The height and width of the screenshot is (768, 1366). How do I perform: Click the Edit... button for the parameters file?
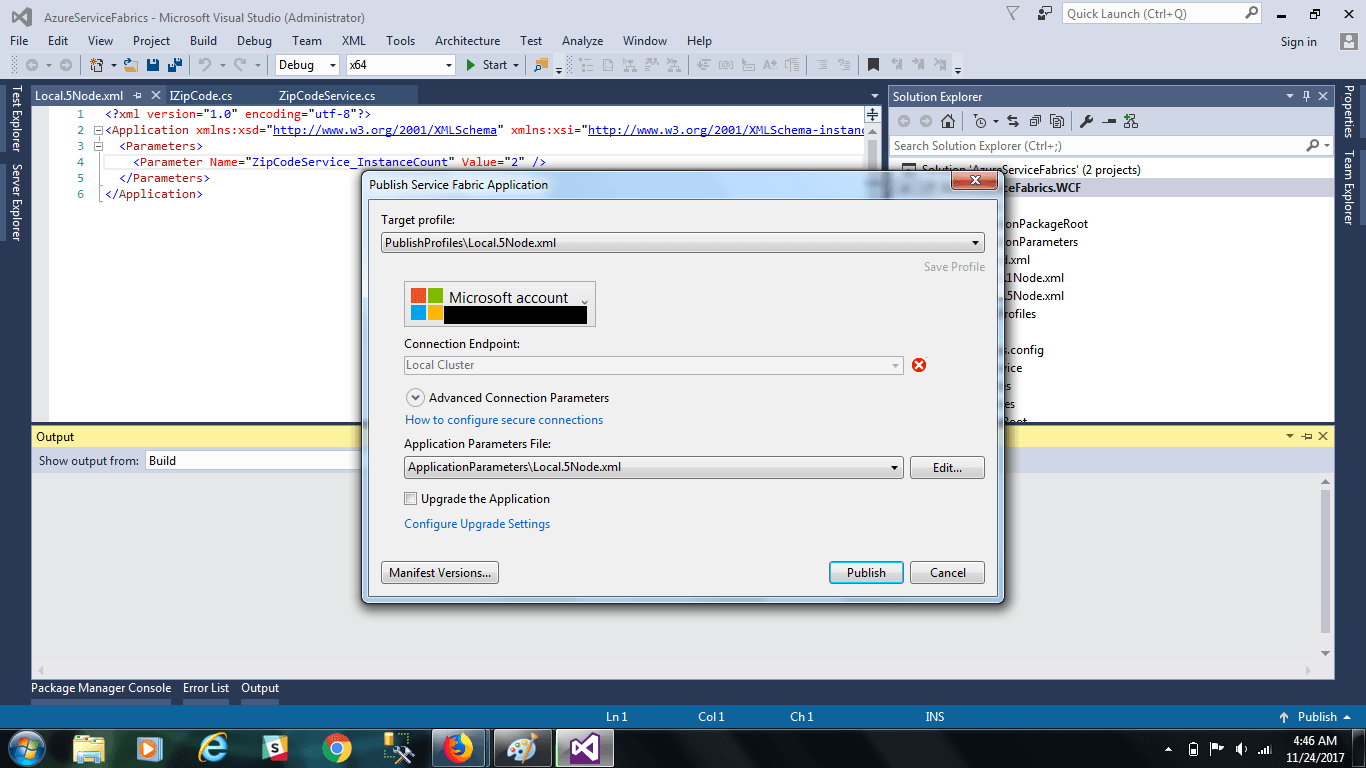point(946,467)
